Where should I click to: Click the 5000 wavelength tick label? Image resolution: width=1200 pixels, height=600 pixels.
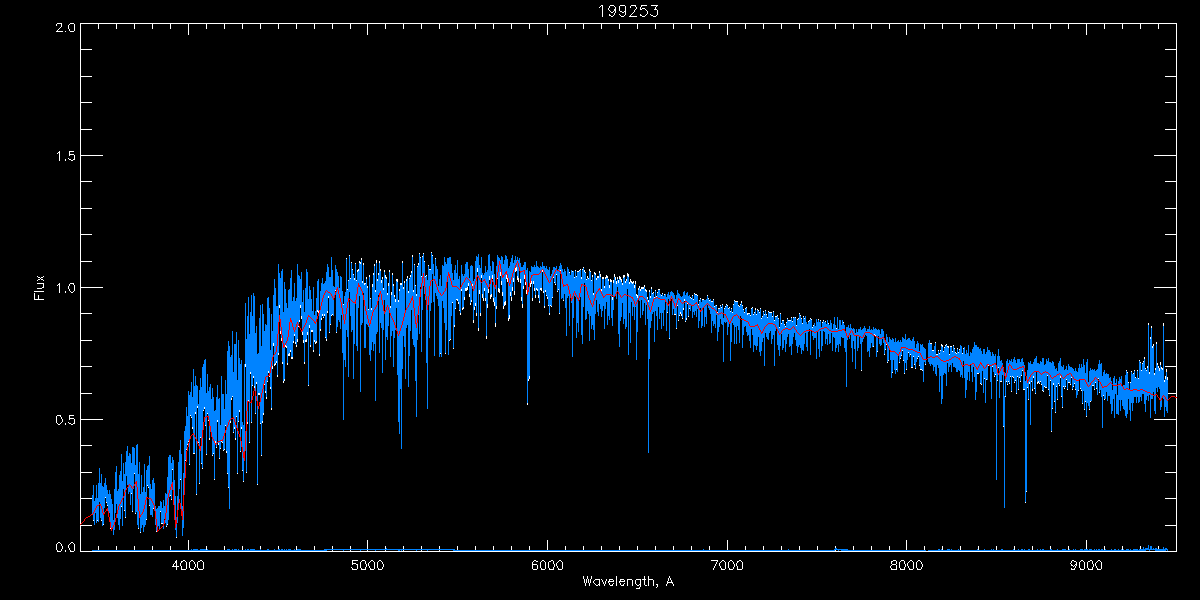coord(368,566)
